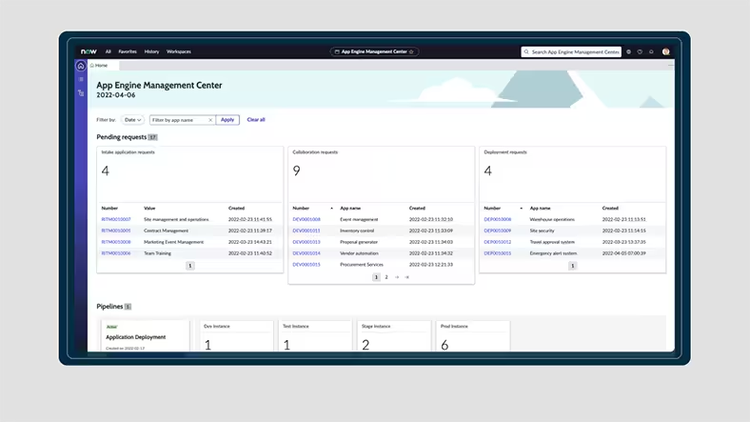Click 'Vendor automation' app name cell
Image resolution: width=750 pixels, height=422 pixels.
[x=359, y=253]
